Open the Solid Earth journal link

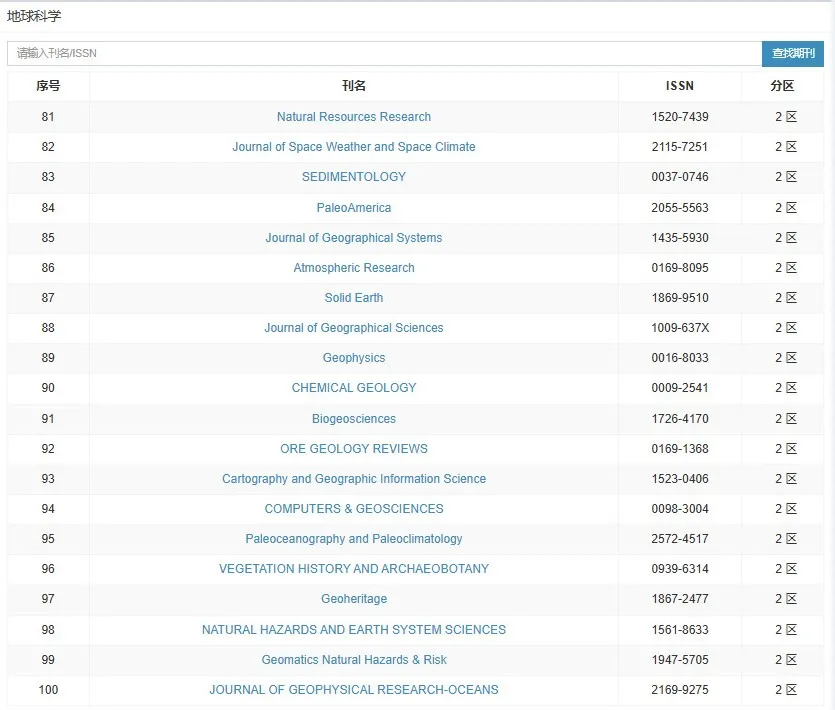coord(354,298)
